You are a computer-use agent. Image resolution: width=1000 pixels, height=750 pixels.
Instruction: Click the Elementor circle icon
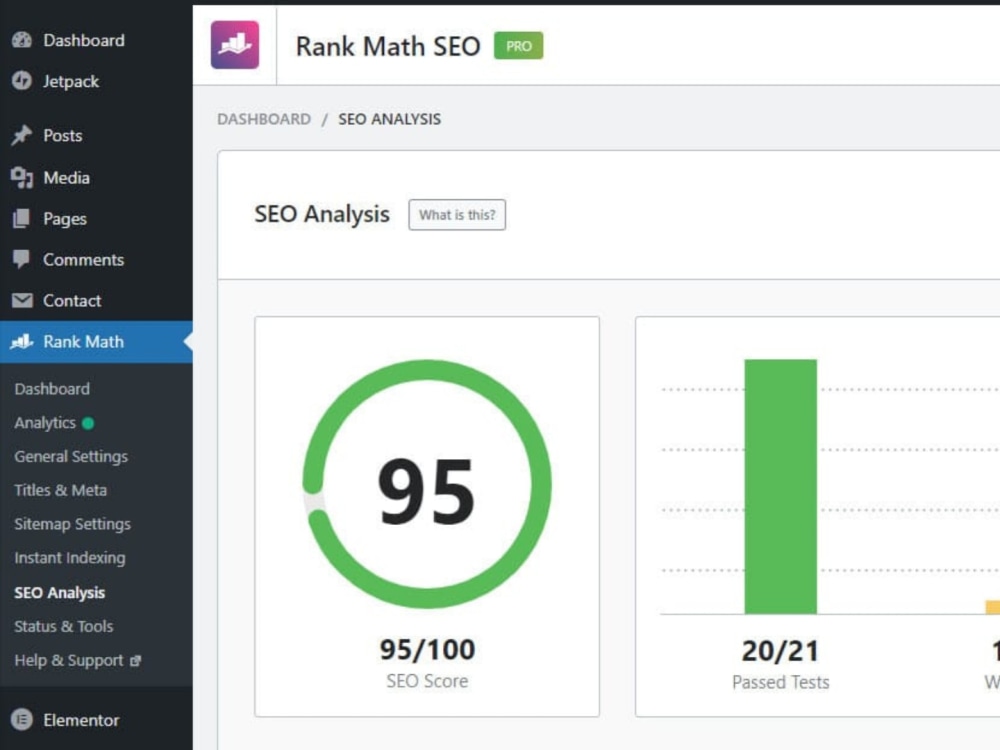point(22,720)
